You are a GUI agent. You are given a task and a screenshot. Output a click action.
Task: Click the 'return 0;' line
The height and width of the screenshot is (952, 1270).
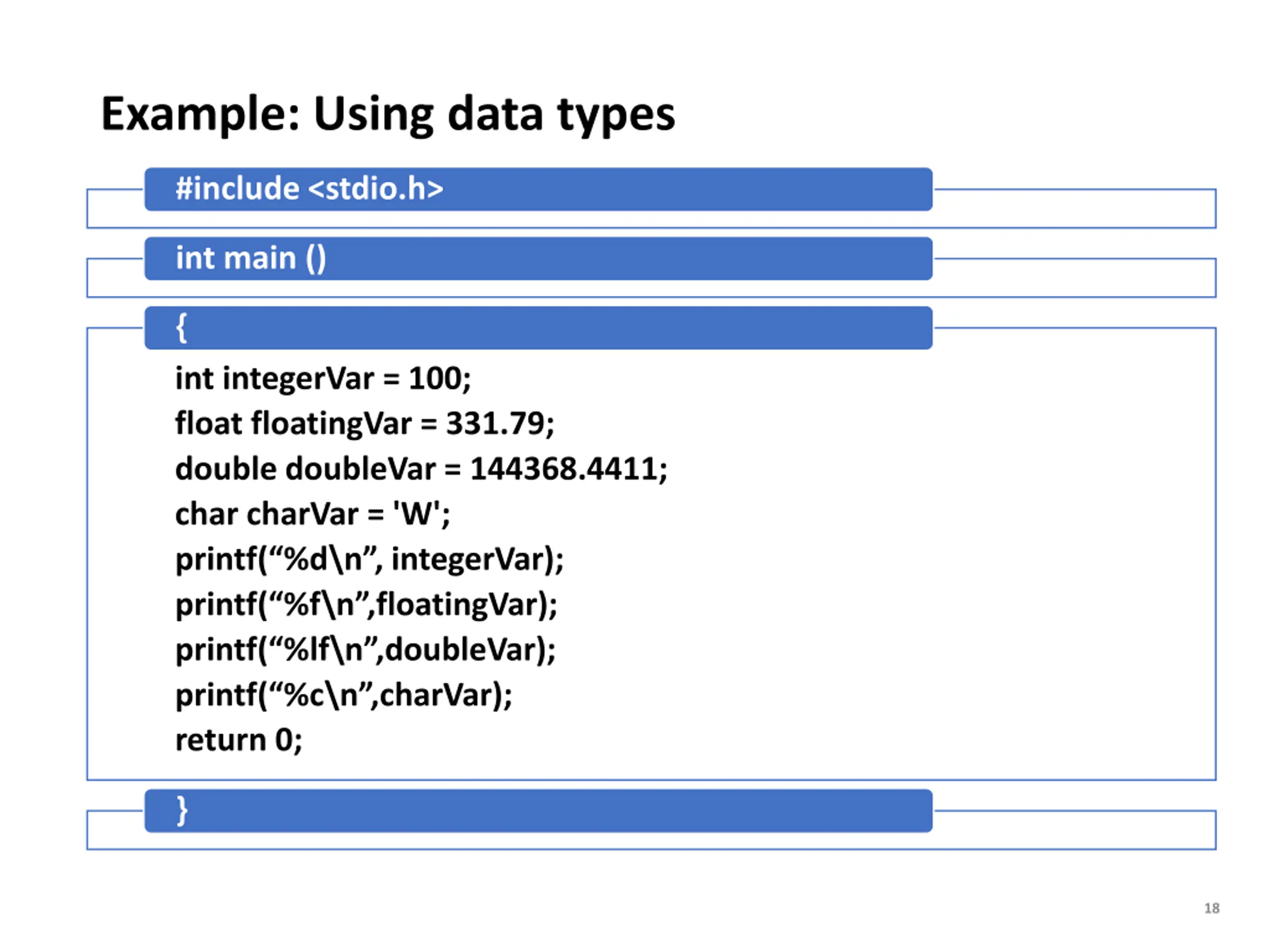(x=239, y=740)
